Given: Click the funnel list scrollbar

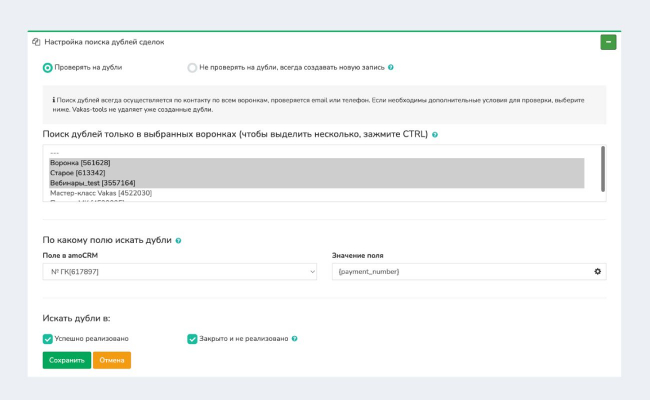Looking at the screenshot, I should [x=603, y=169].
